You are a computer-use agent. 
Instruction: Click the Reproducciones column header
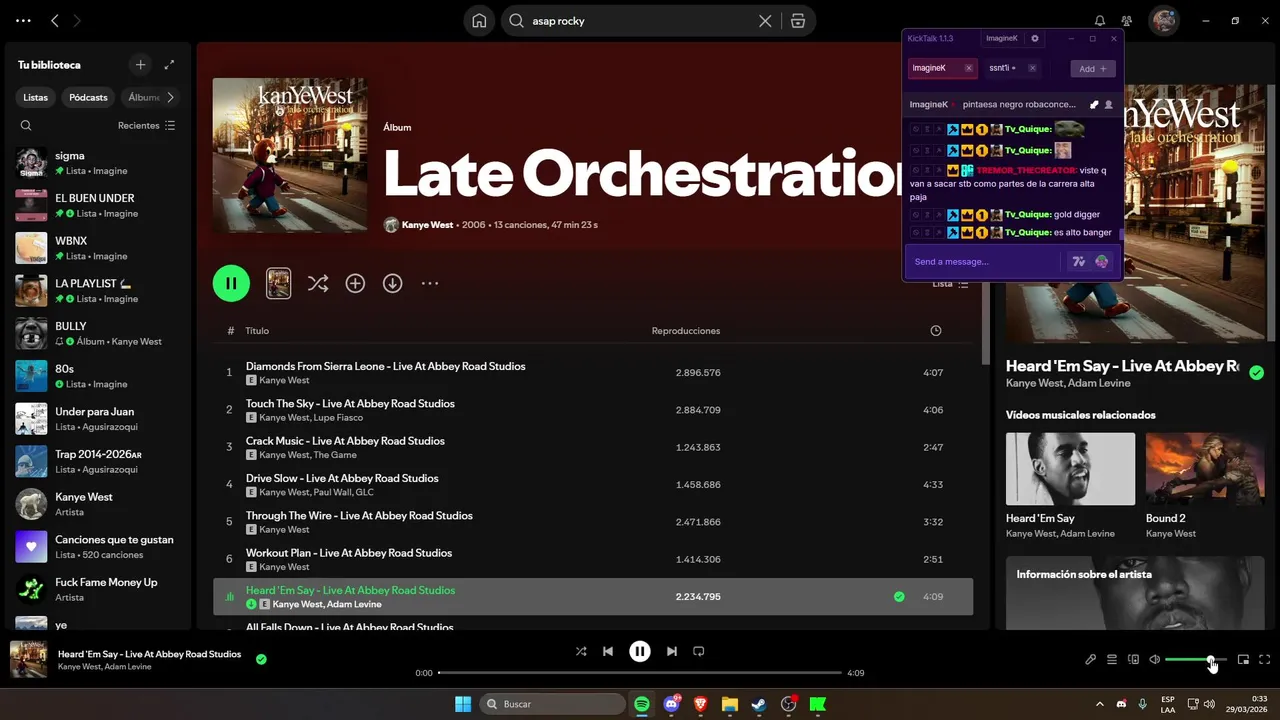coord(686,331)
